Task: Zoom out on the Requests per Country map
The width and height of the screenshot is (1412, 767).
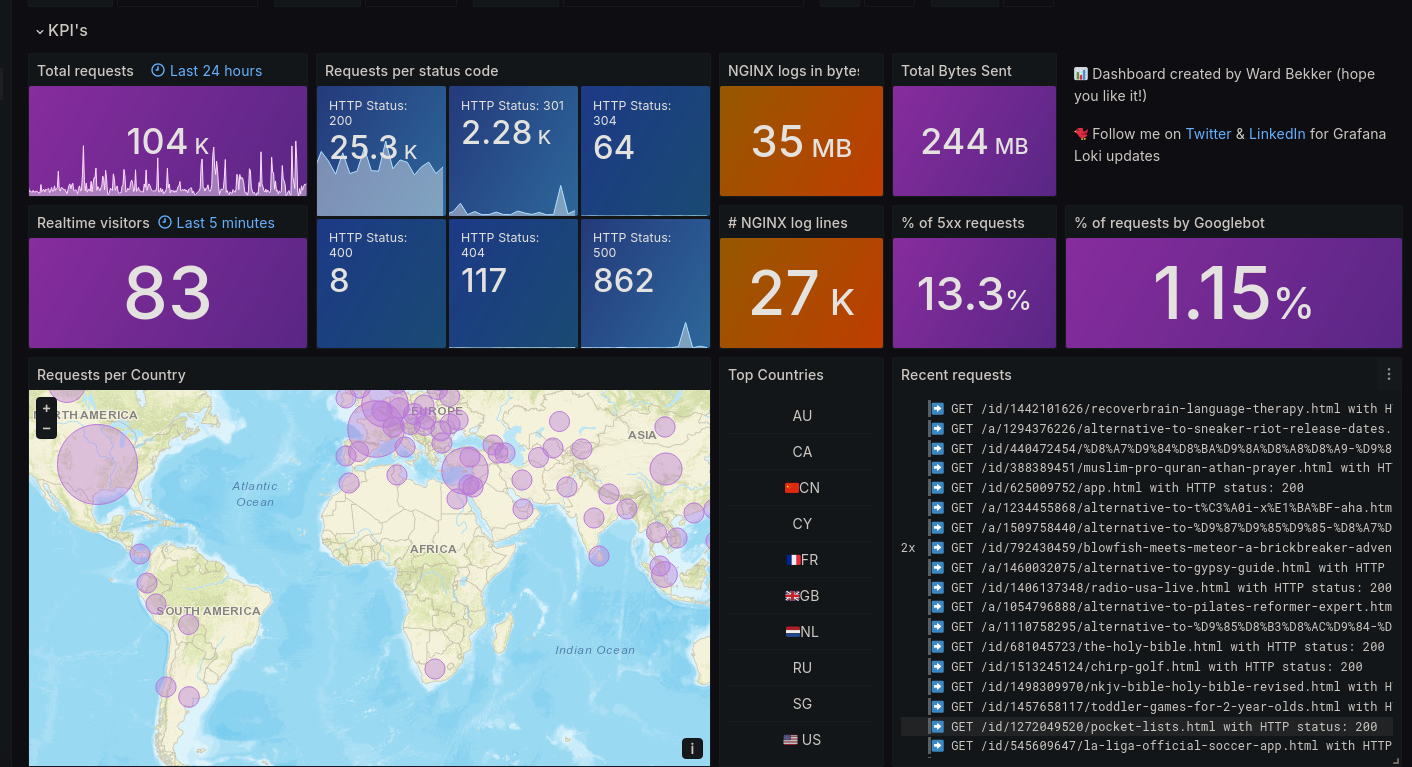Action: 46,429
